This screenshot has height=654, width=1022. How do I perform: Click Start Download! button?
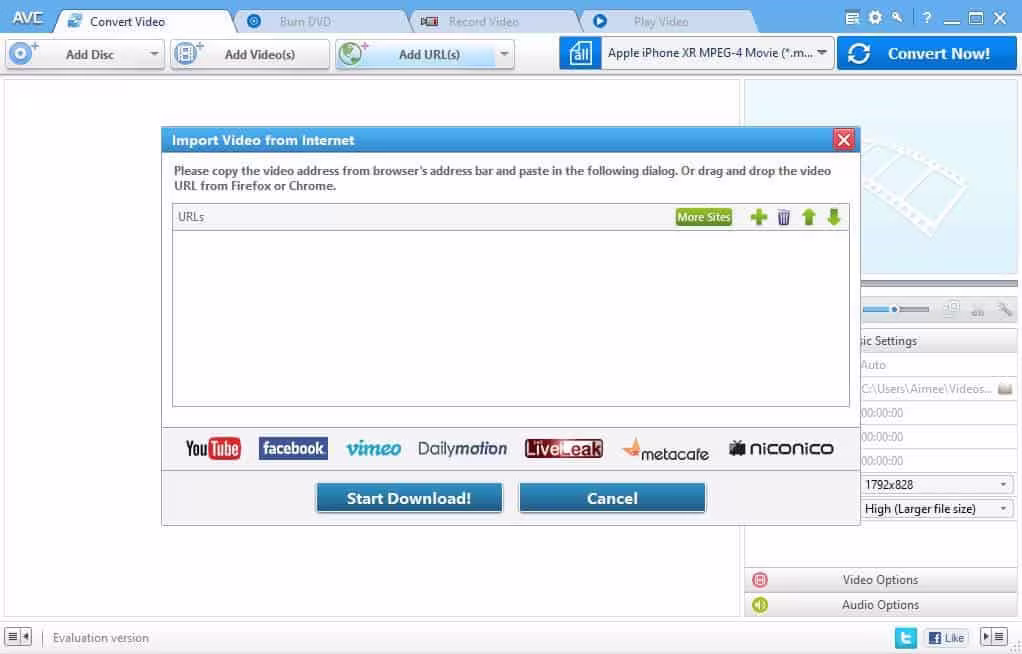click(409, 498)
